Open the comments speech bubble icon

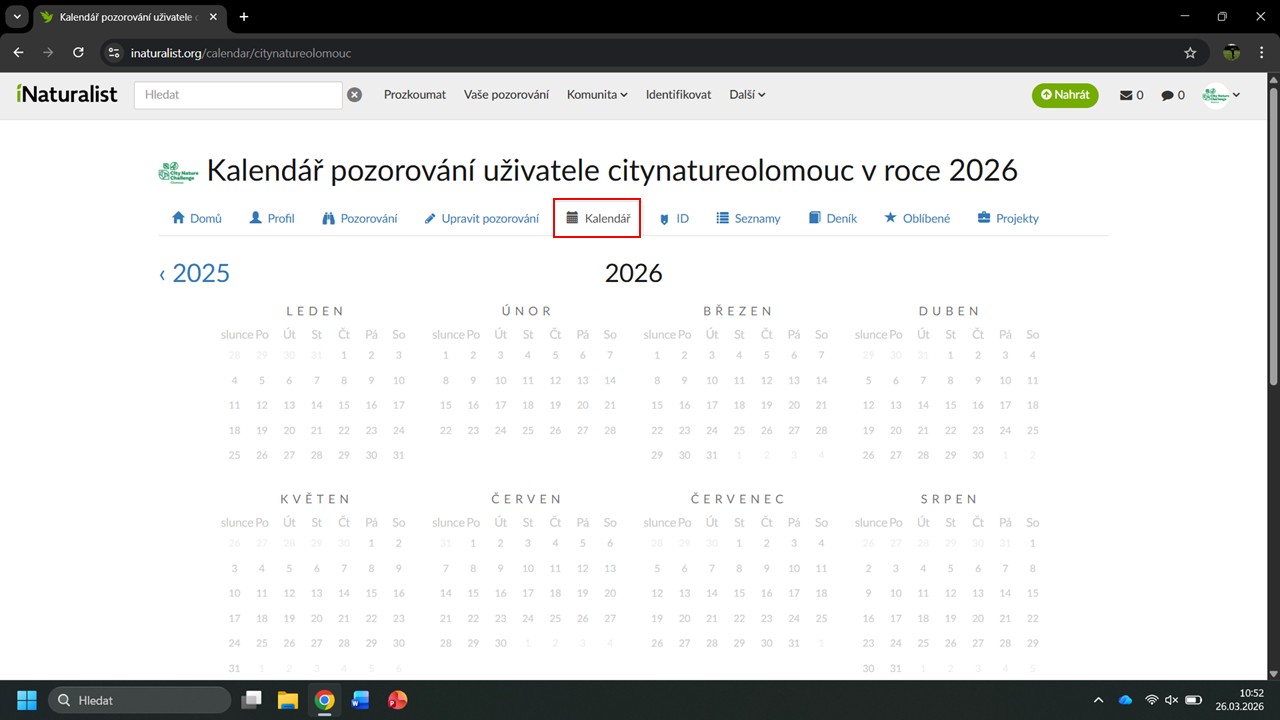pyautogui.click(x=1172, y=95)
